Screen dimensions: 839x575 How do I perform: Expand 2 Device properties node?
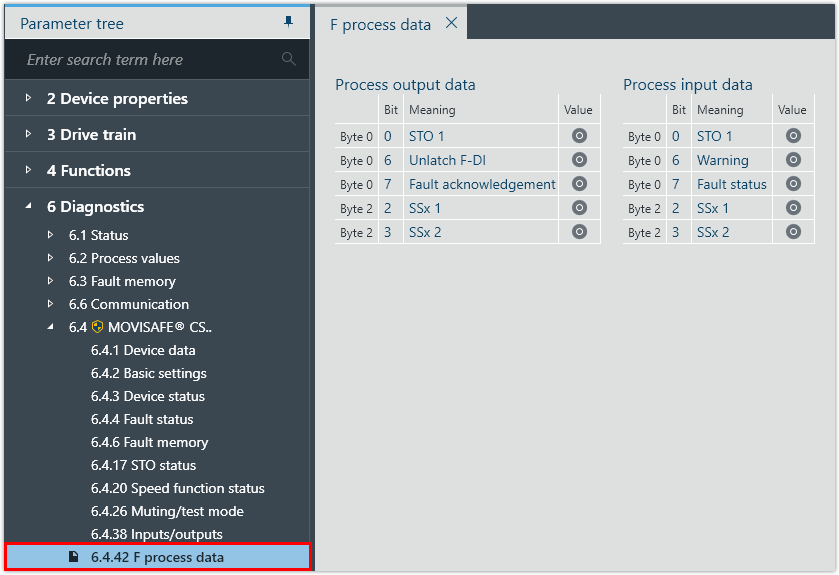pos(28,99)
